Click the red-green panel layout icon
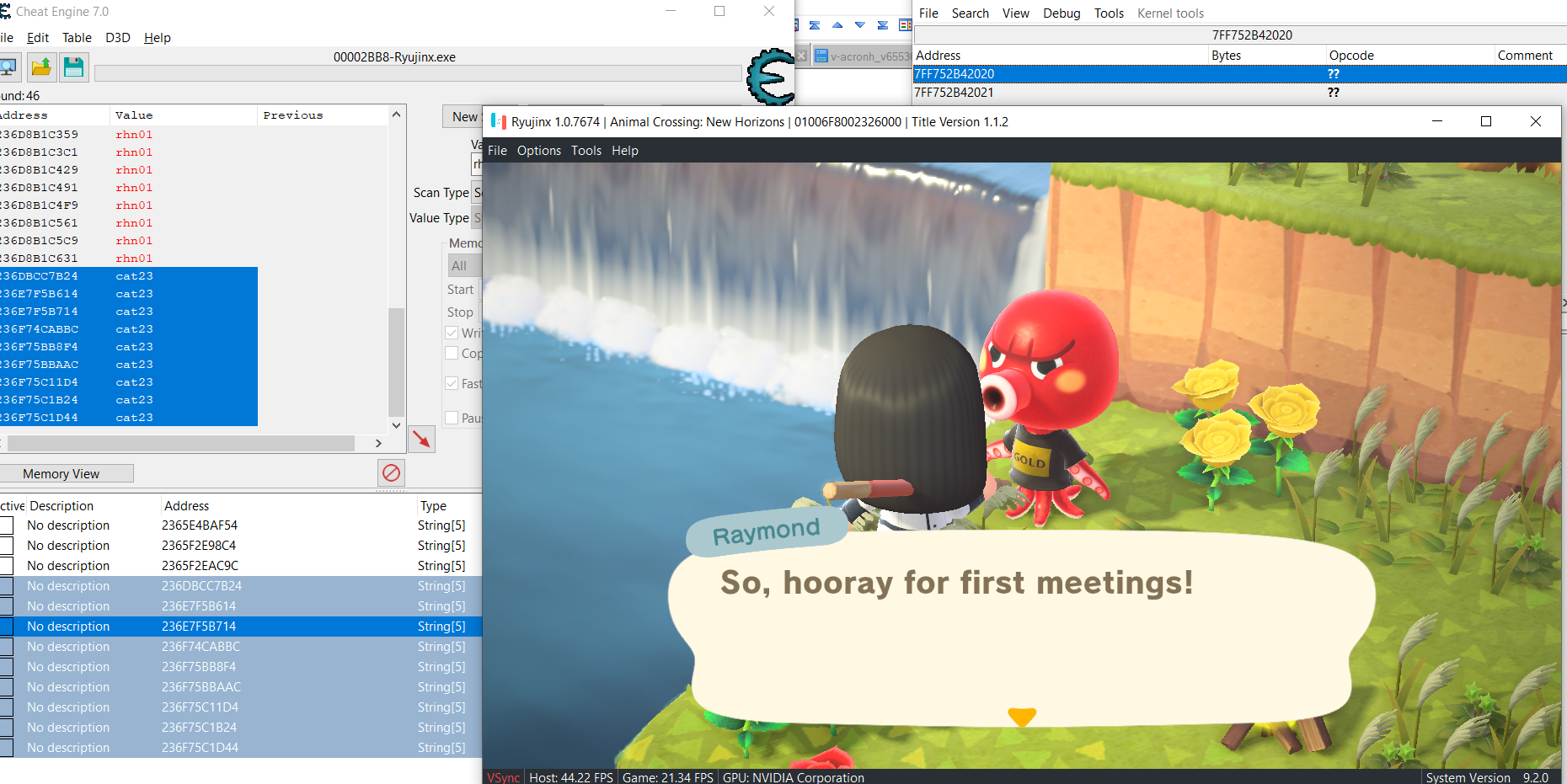Screen dimensions: 1567x784 tap(906, 25)
